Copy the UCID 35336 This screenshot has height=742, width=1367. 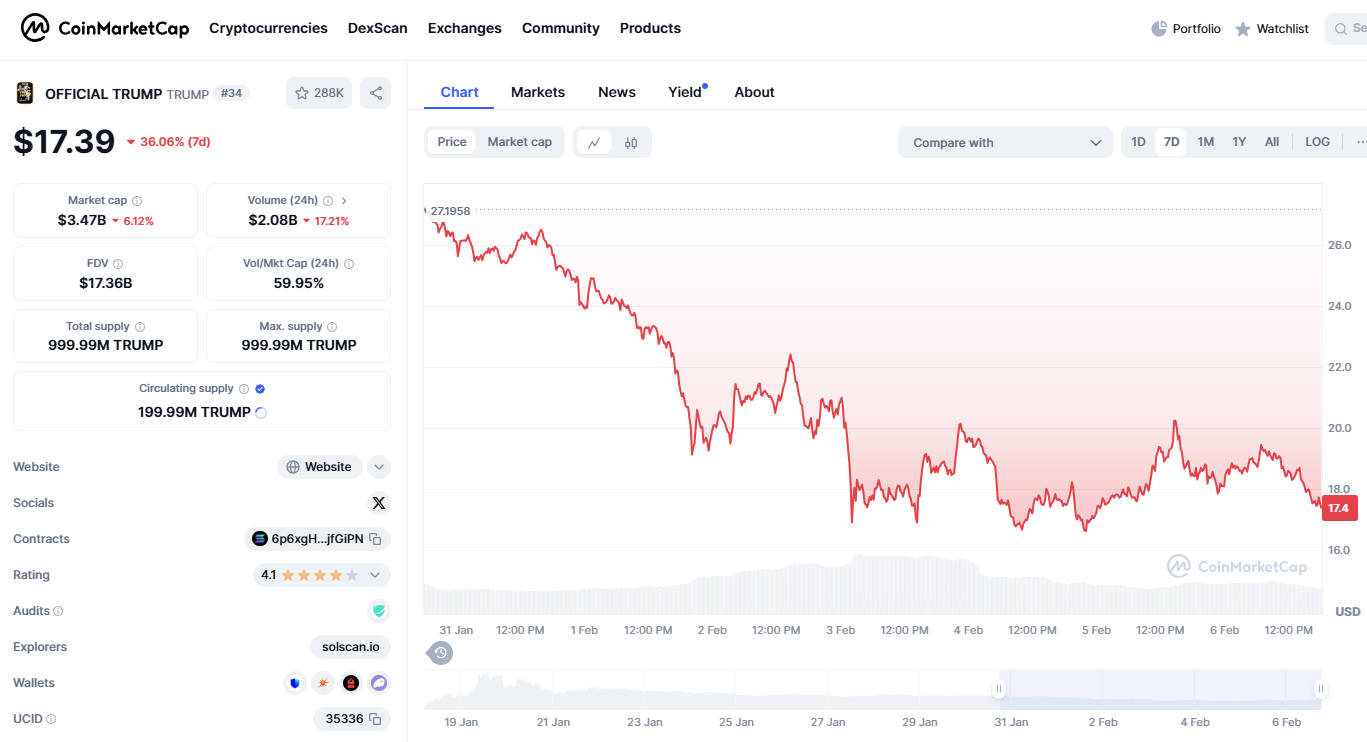[375, 719]
